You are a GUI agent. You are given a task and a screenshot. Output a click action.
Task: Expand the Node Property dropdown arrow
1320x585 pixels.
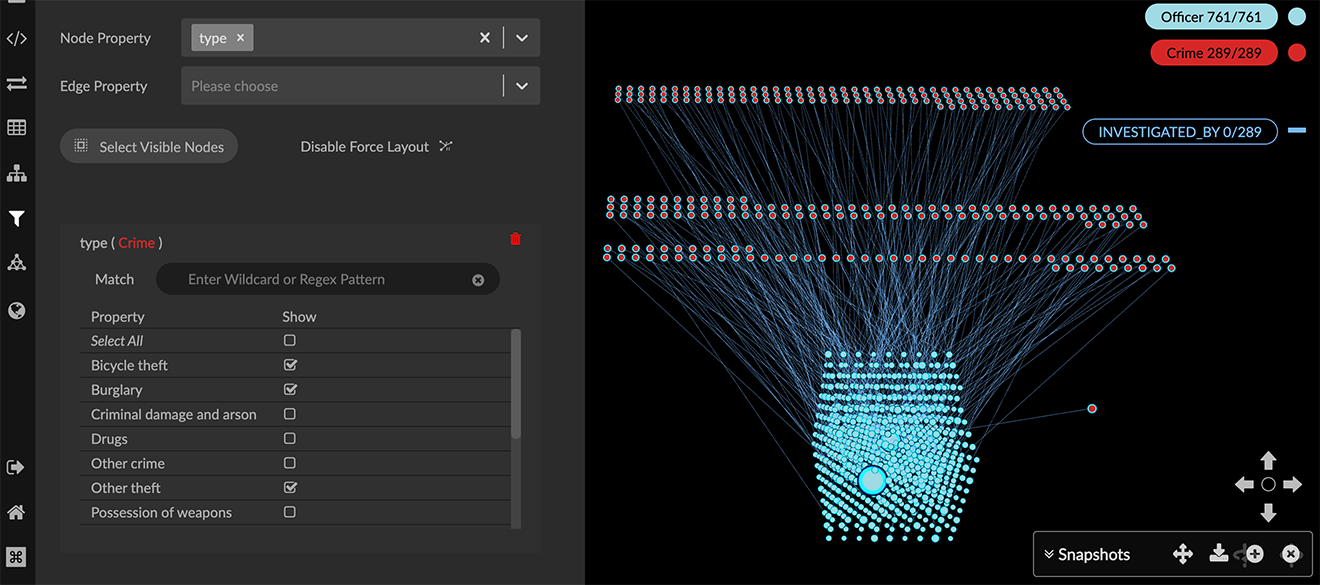pos(521,38)
